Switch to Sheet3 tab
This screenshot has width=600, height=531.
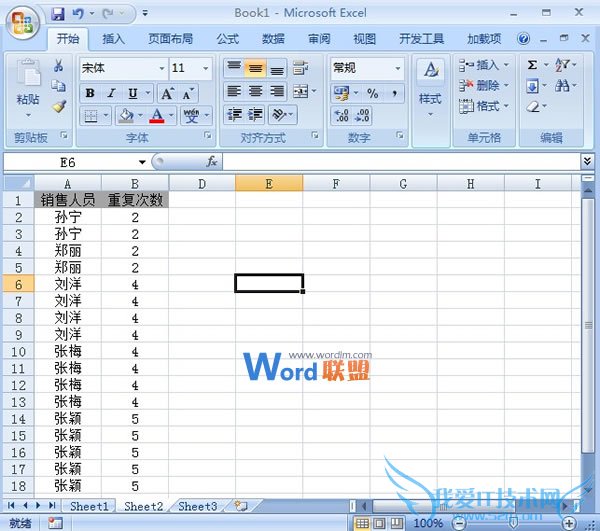tap(197, 506)
